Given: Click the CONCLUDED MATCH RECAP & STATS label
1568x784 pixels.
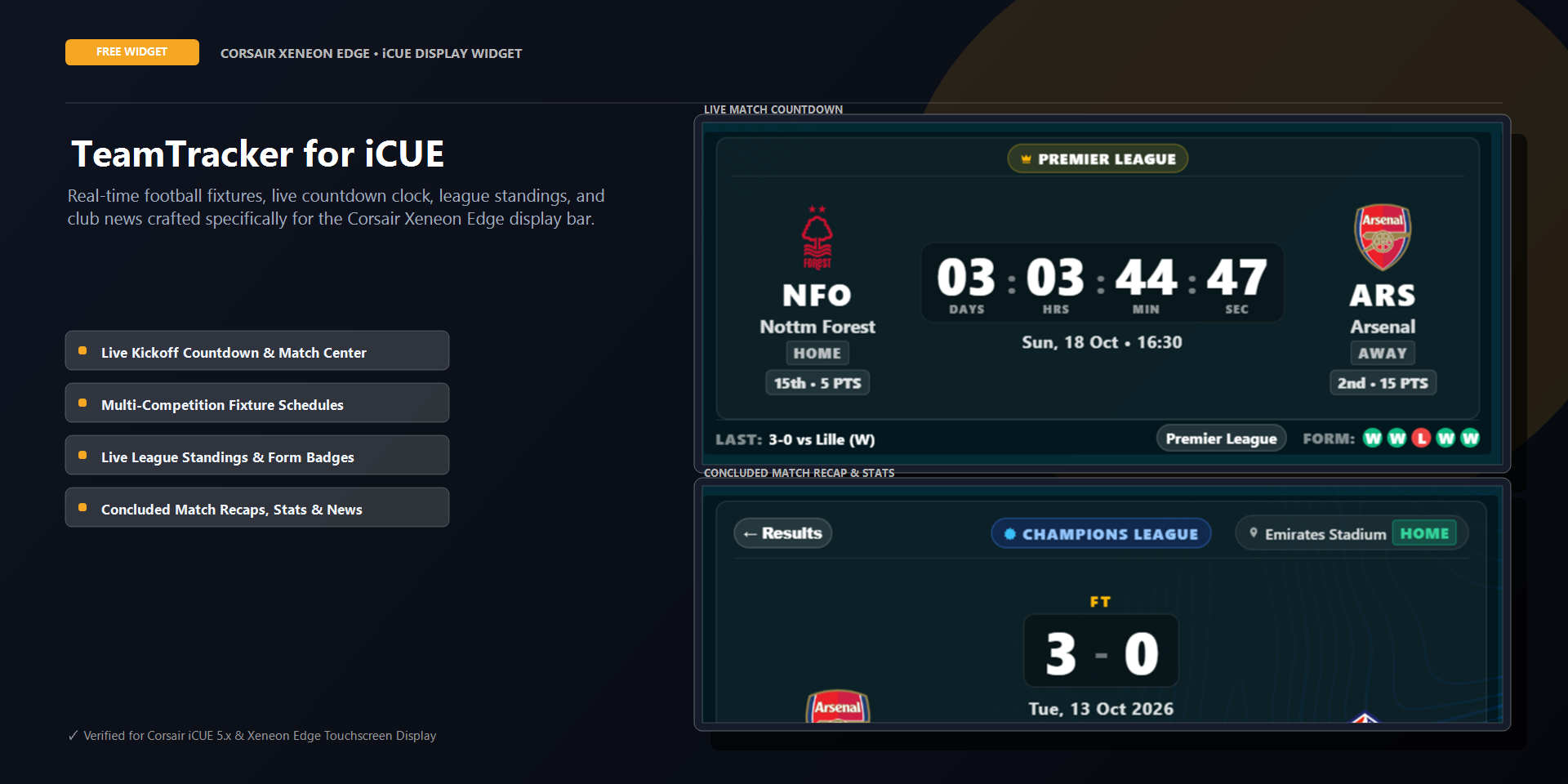Looking at the screenshot, I should point(800,473).
